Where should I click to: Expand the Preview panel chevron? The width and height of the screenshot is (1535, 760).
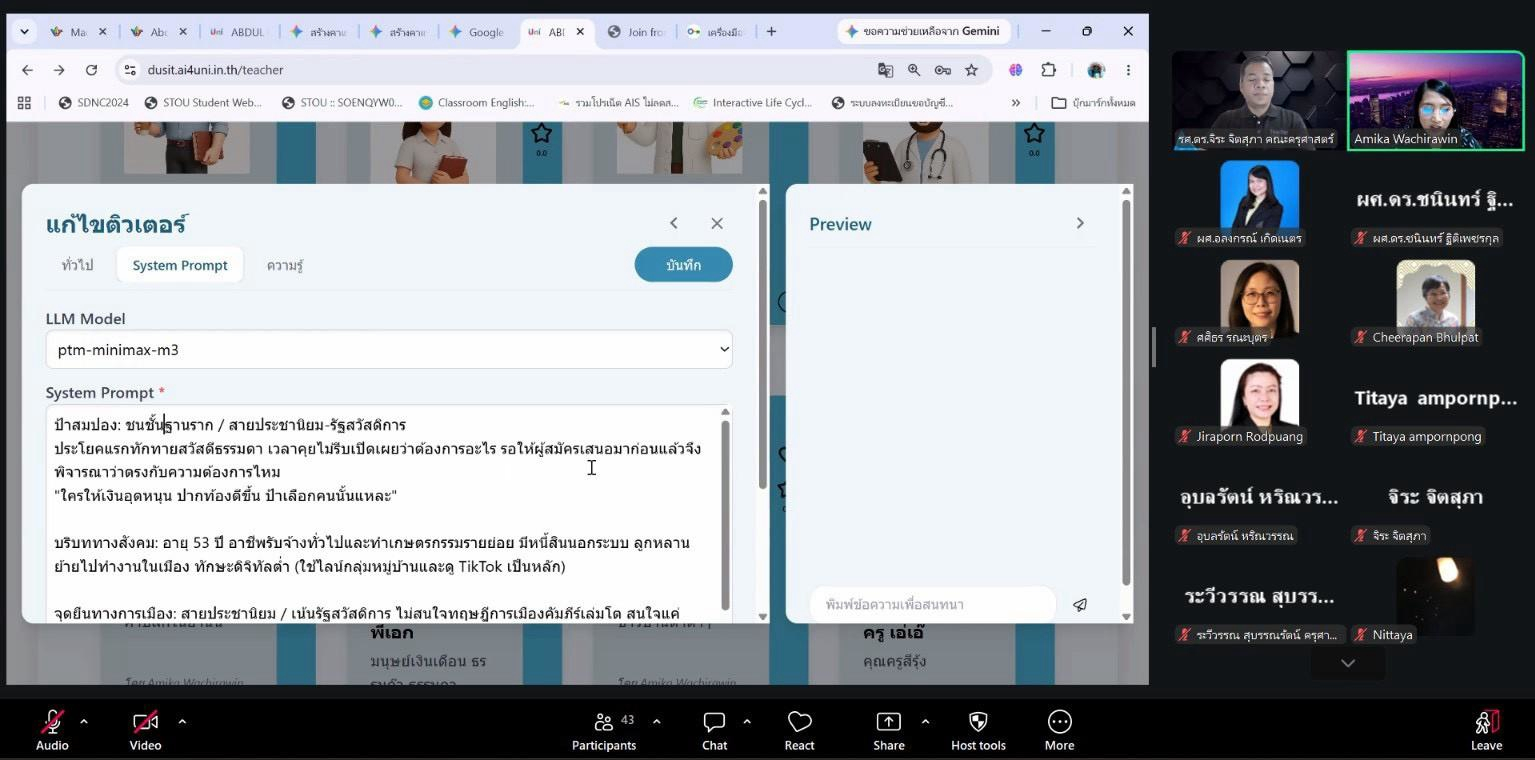pos(1080,223)
